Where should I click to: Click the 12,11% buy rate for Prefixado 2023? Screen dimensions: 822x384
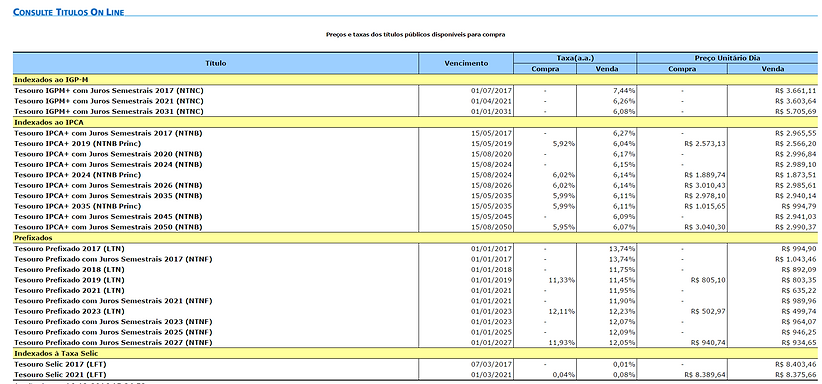561,311
